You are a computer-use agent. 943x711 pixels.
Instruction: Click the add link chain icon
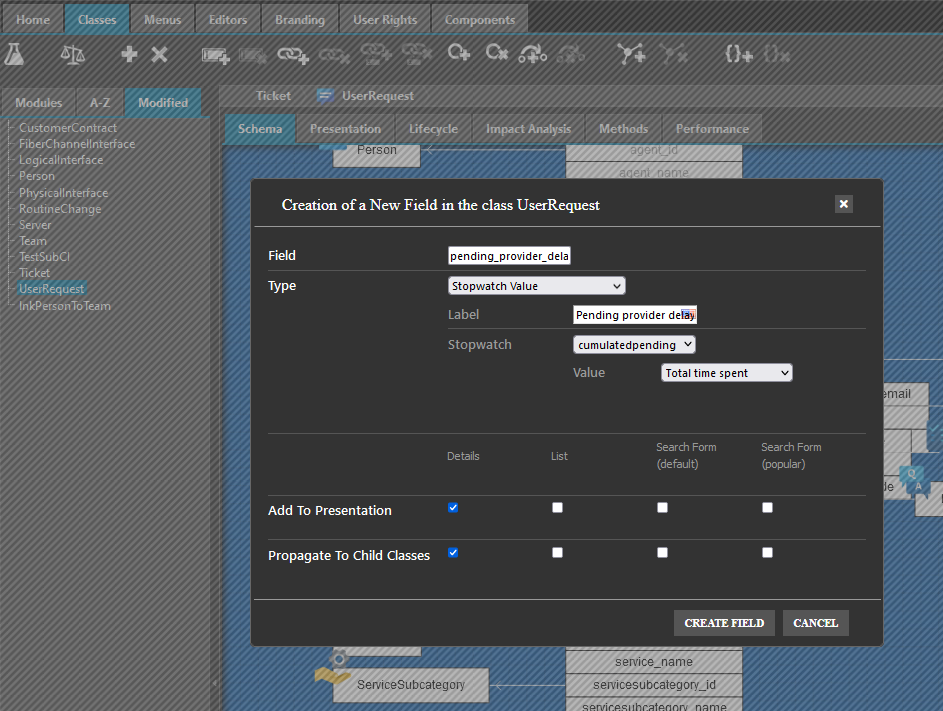pyautogui.click(x=293, y=55)
